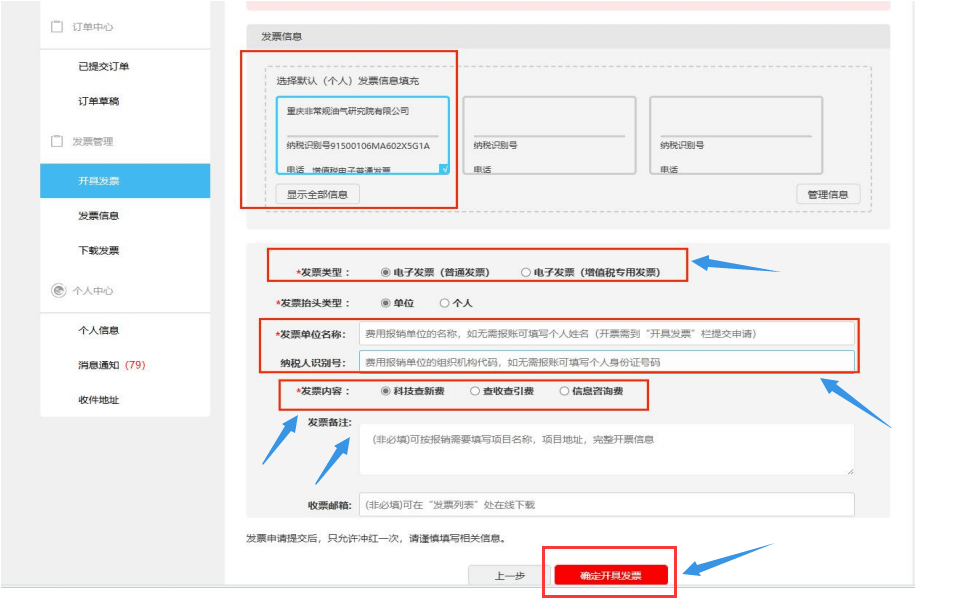Click the 订单中心 section icon
Image resolution: width=959 pixels, height=602 pixels.
[x=57, y=27]
